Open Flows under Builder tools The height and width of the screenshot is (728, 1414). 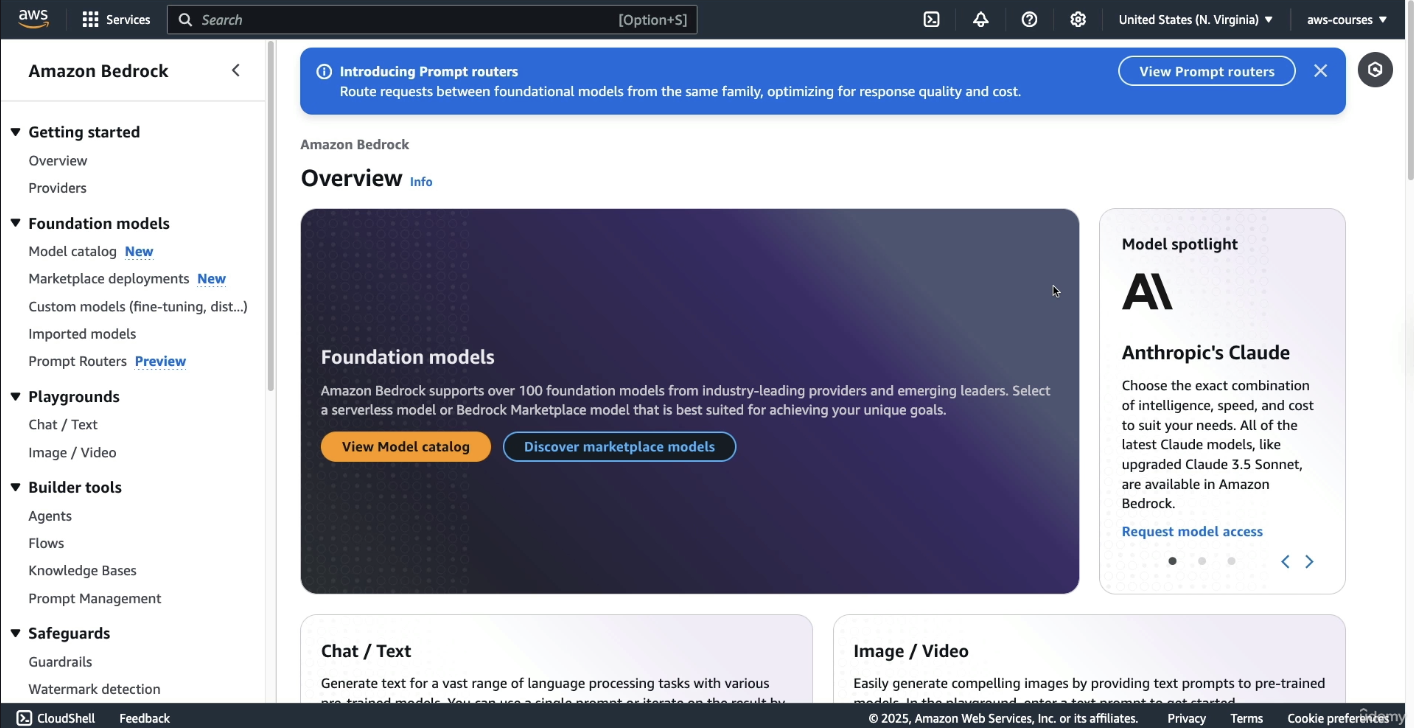(46, 543)
